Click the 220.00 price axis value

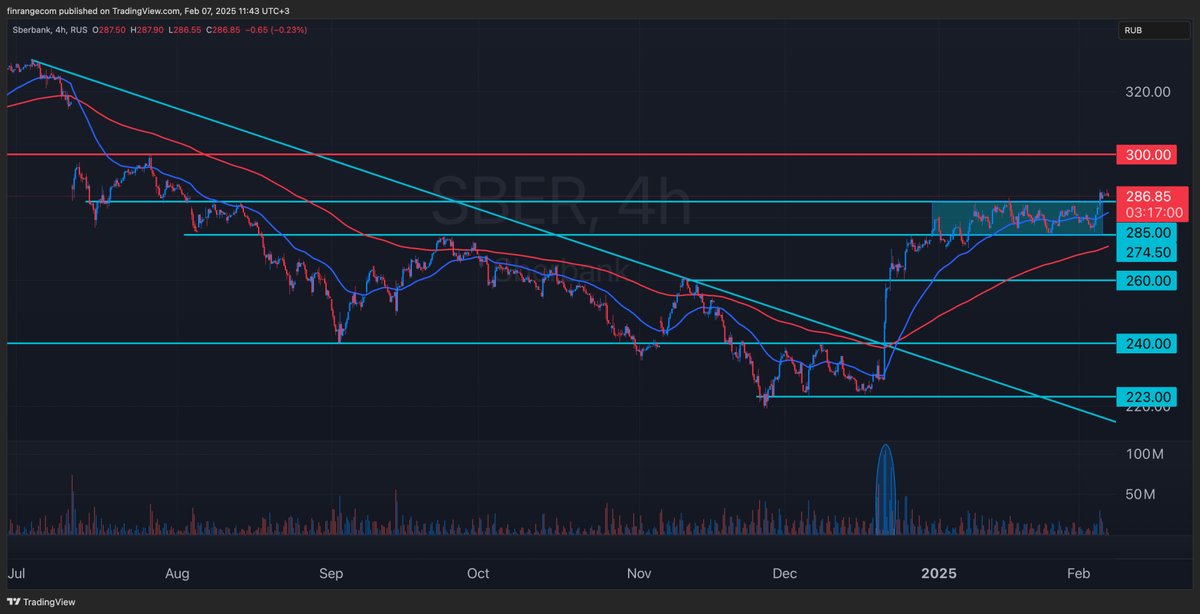[x=1148, y=408]
